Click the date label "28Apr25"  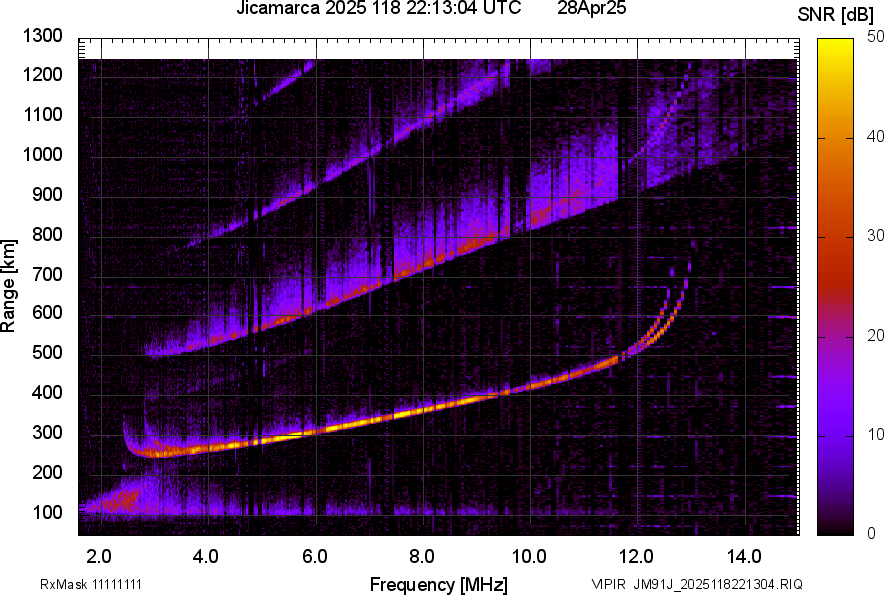coord(591,8)
